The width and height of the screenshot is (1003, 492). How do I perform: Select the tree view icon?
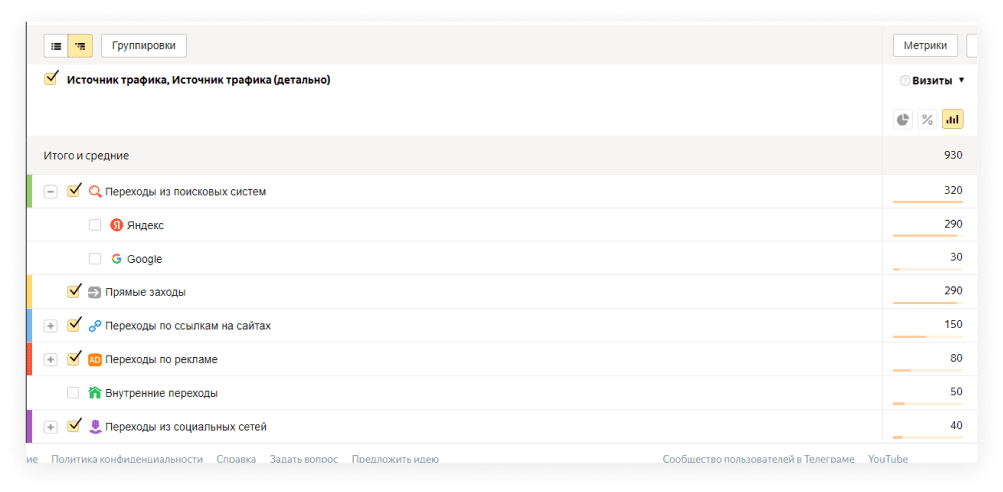pos(80,46)
